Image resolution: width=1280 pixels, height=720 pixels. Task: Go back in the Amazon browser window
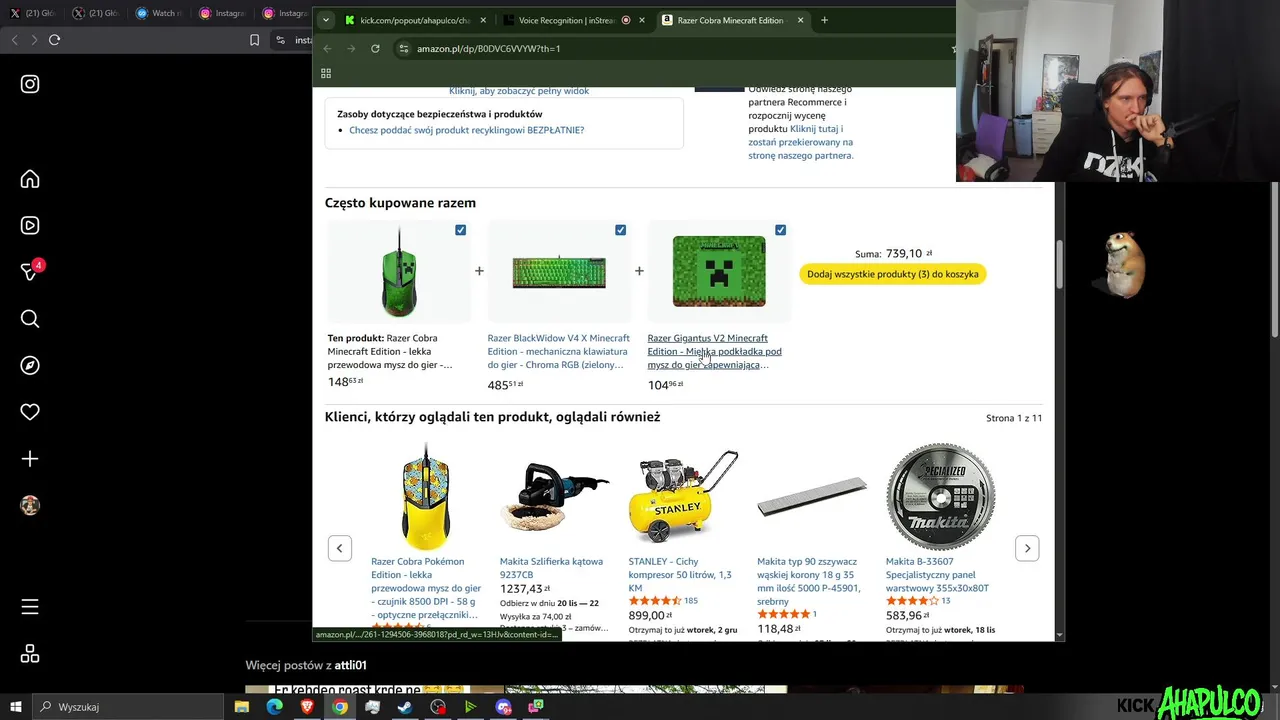pyautogui.click(x=327, y=48)
